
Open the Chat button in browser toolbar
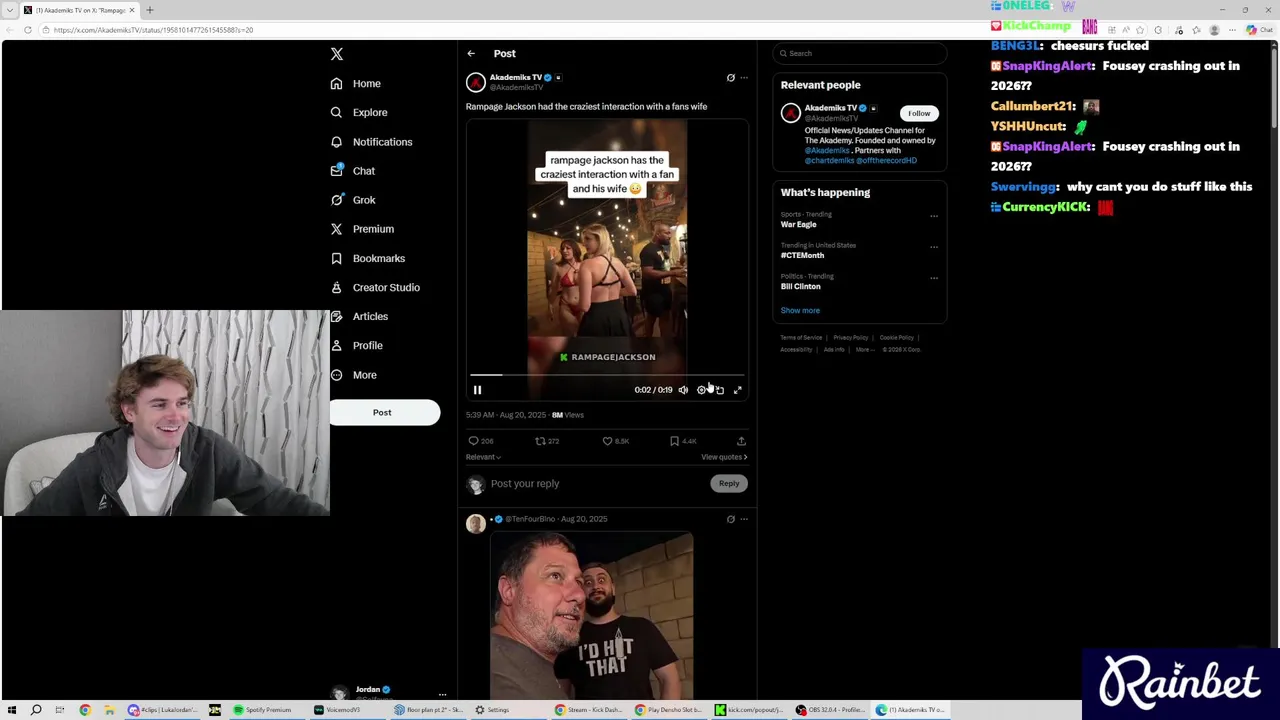click(x=1261, y=30)
